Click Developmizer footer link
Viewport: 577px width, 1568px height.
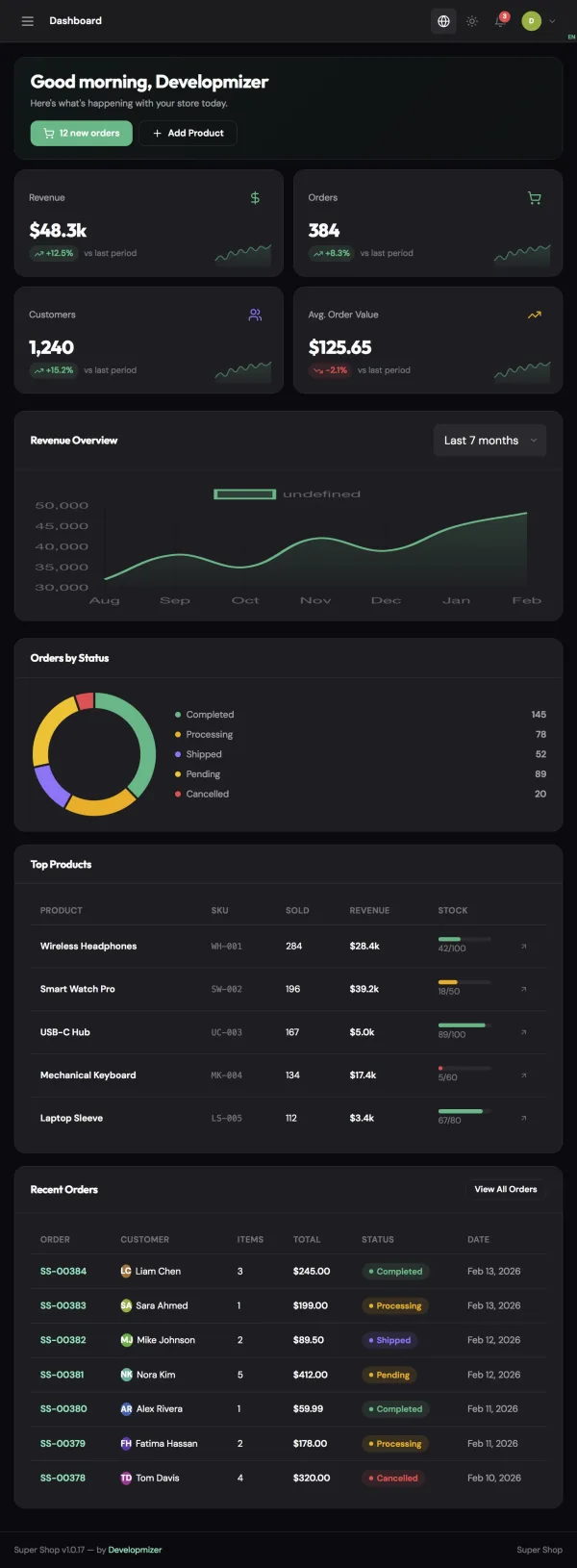[x=136, y=1550]
